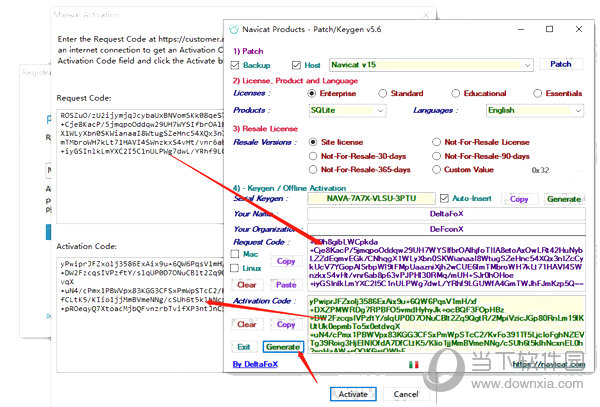Click Generate for the activation code
The height and width of the screenshot is (407, 600).
[283, 347]
